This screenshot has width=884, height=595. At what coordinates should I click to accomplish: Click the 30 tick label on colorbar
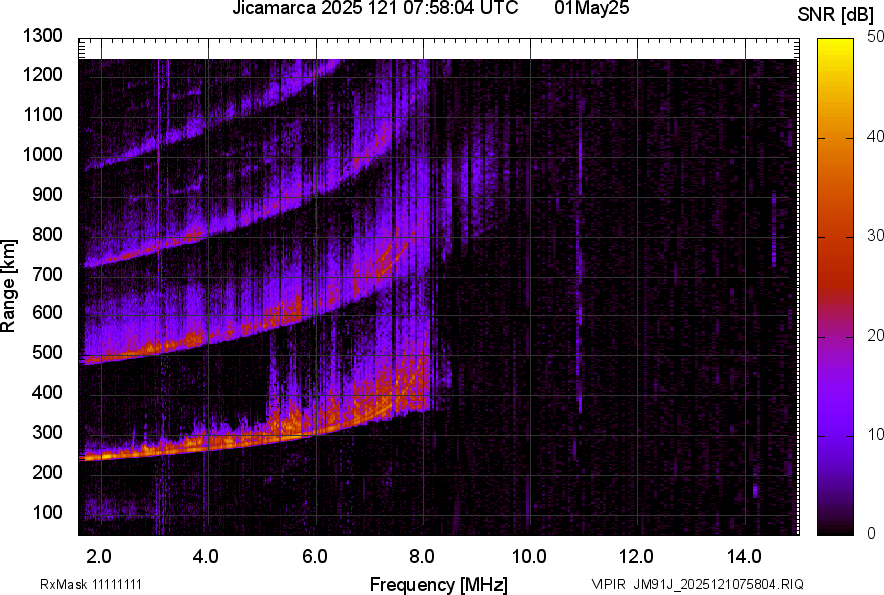876,236
